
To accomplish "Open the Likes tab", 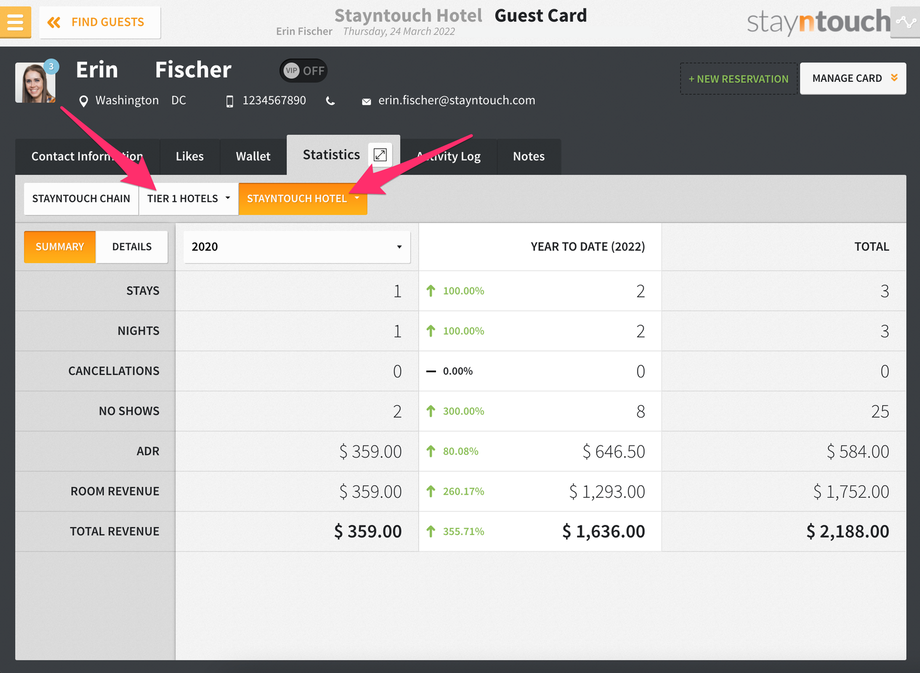I will [190, 157].
